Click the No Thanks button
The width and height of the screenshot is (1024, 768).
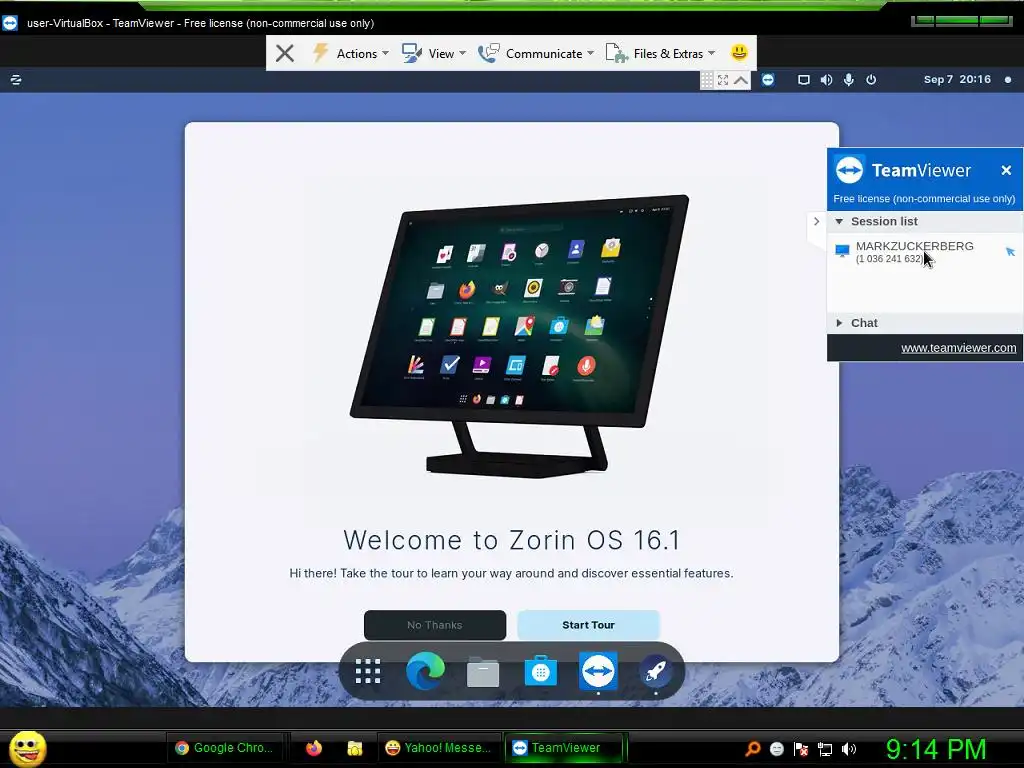tap(435, 625)
